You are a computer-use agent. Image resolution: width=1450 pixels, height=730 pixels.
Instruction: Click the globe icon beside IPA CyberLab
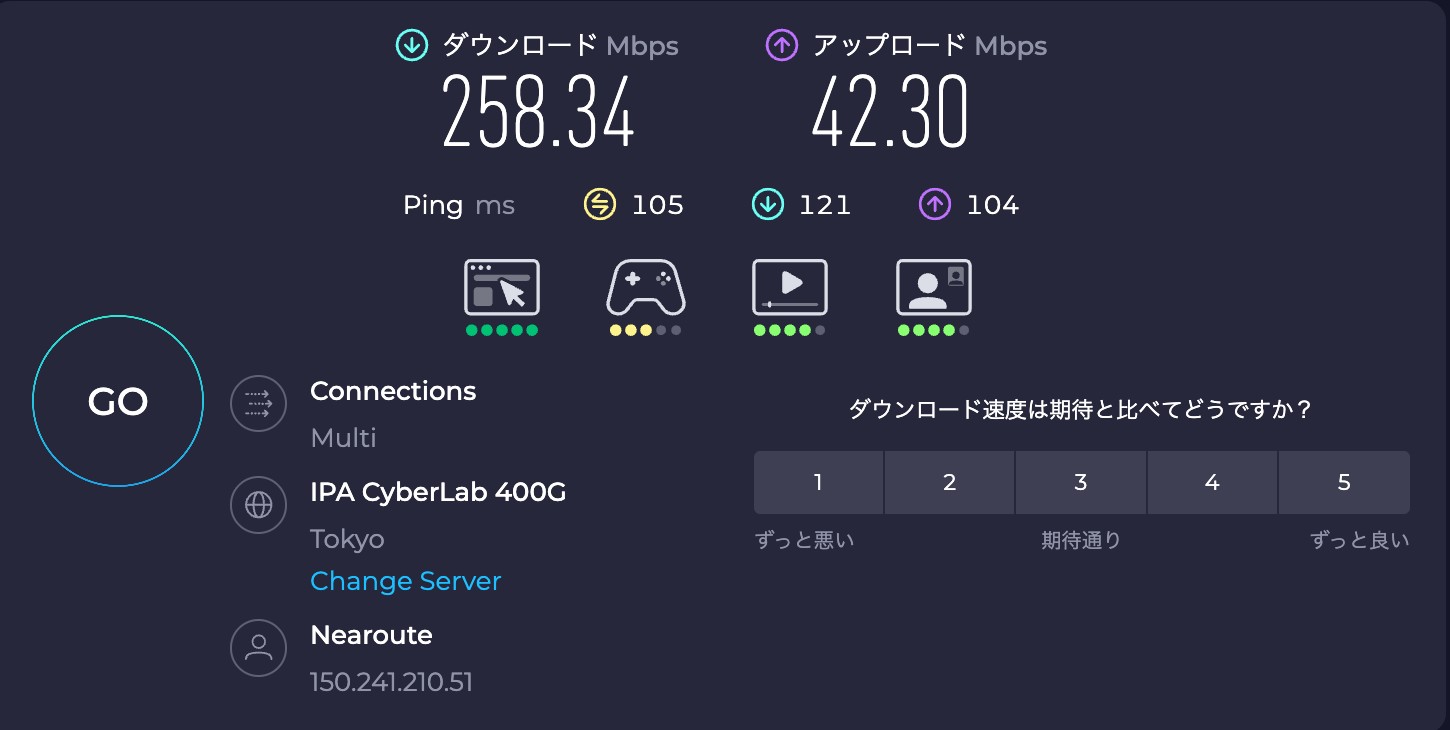(x=259, y=504)
